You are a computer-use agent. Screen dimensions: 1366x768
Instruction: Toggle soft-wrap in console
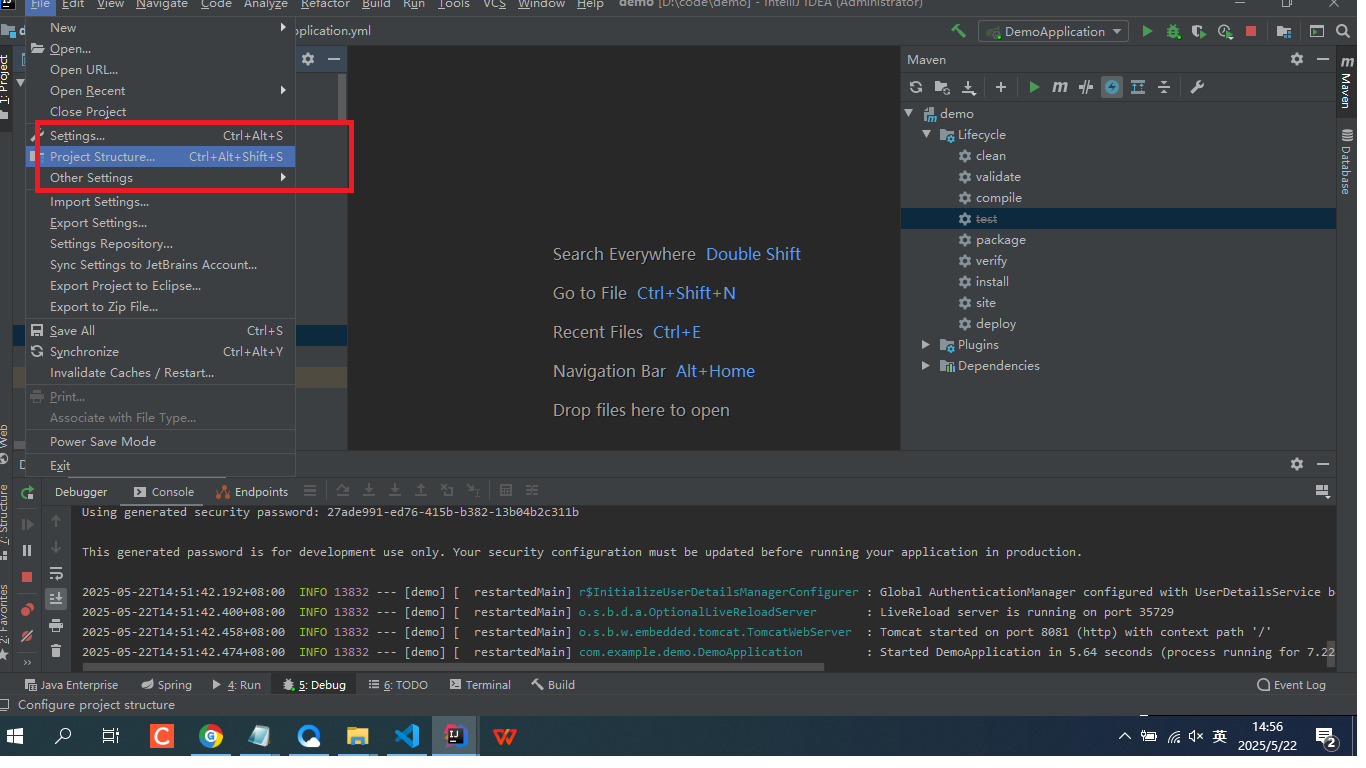click(x=56, y=573)
